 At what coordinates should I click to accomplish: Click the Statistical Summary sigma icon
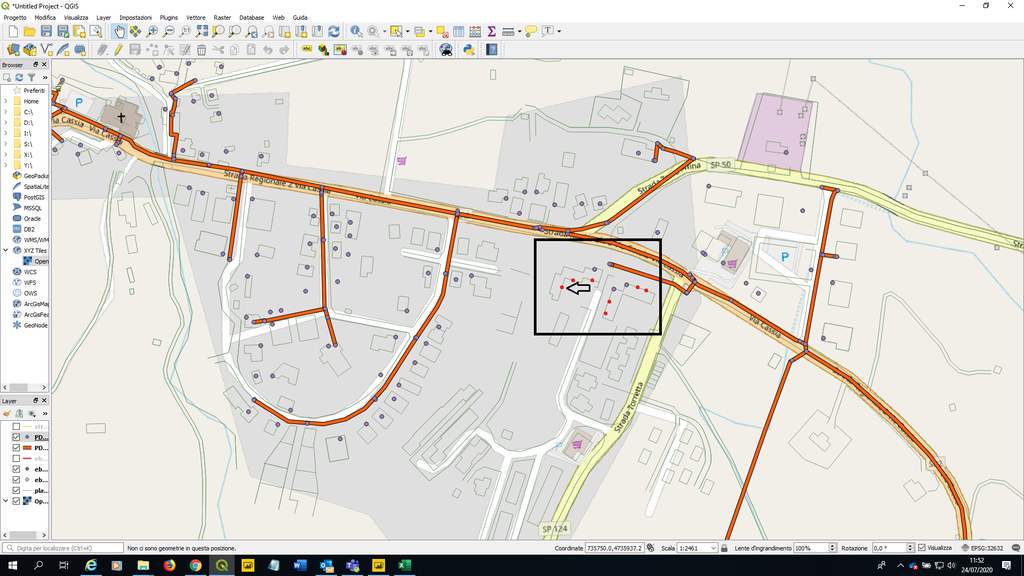[x=491, y=32]
